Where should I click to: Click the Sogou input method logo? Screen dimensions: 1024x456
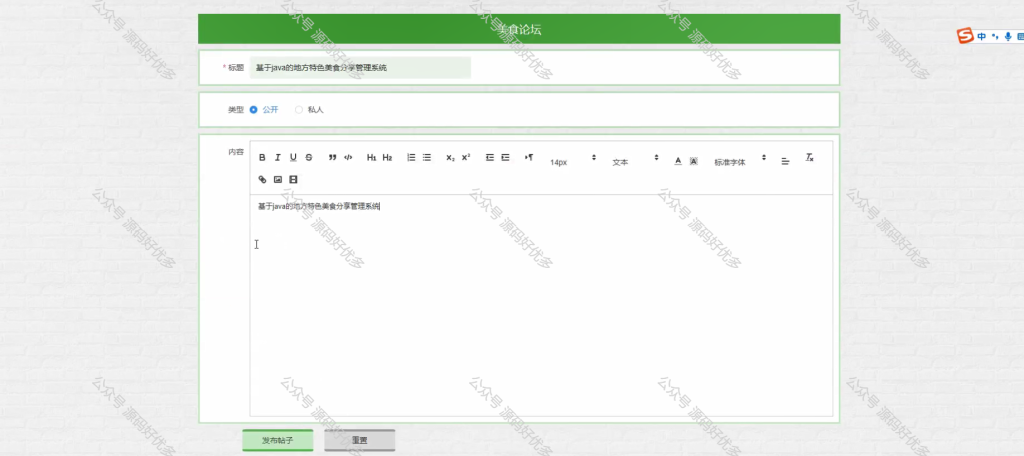coord(965,36)
